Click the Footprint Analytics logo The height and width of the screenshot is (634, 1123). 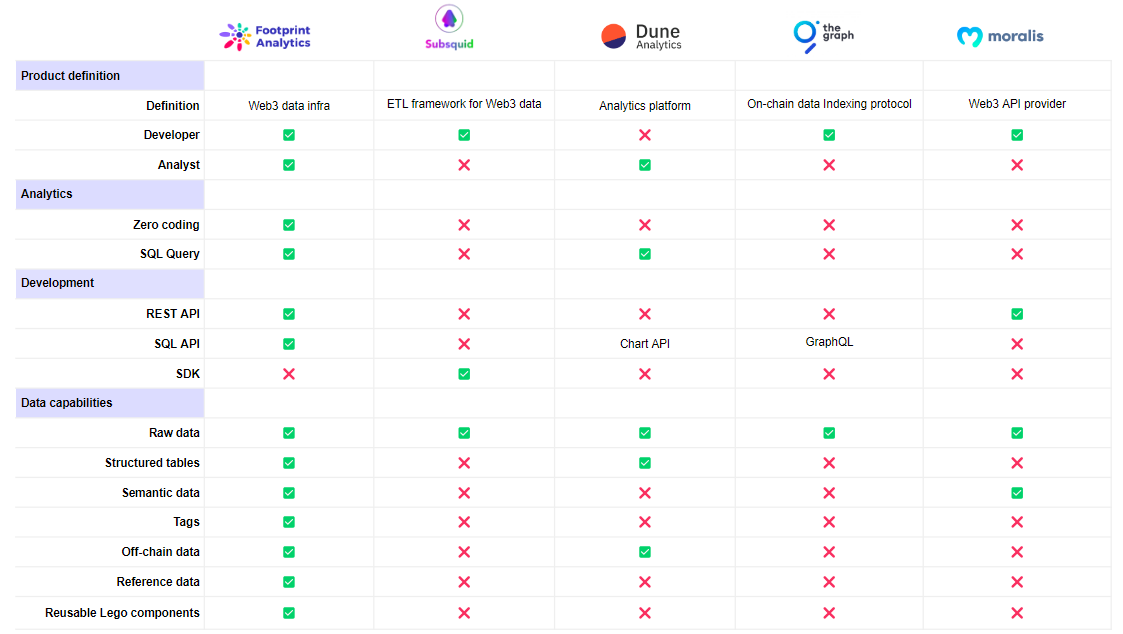click(265, 37)
